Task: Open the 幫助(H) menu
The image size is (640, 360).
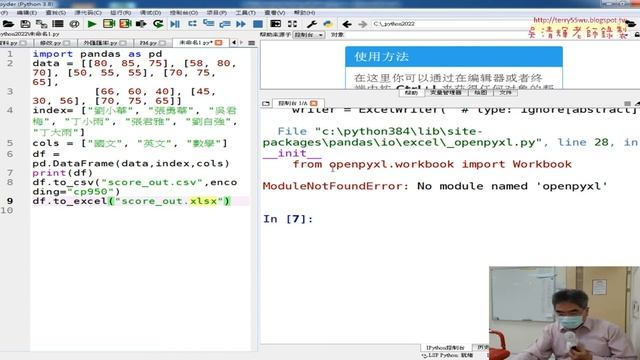Action: (x=304, y=13)
